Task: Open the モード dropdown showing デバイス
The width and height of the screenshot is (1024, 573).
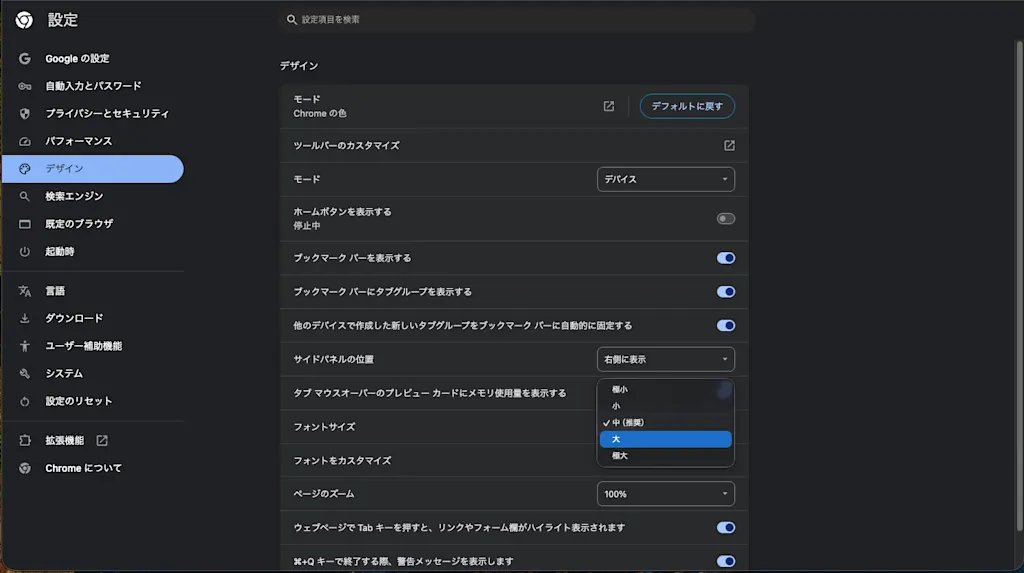Action: [x=665, y=179]
